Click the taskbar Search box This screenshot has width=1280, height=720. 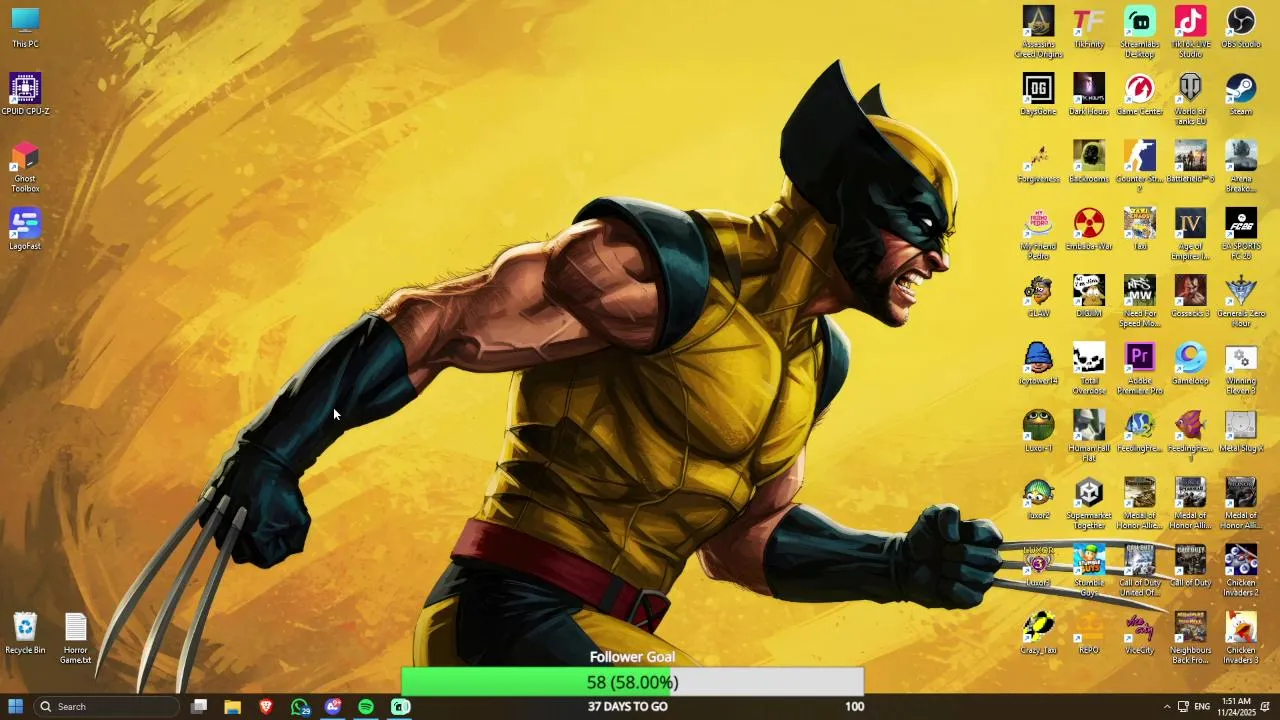click(106, 706)
